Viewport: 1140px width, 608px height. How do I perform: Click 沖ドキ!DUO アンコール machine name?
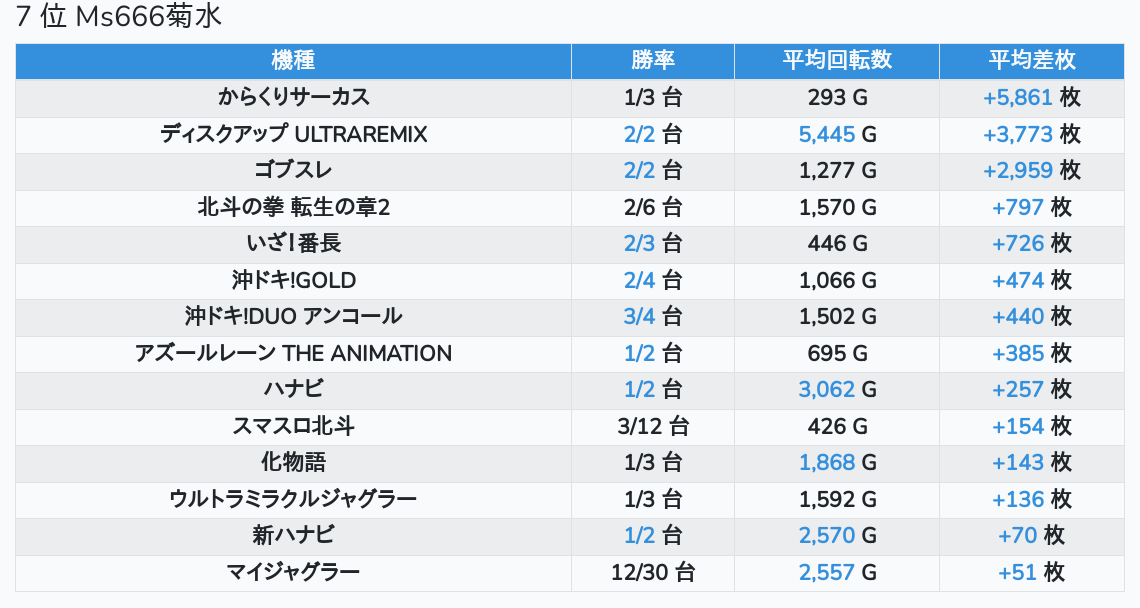point(293,316)
